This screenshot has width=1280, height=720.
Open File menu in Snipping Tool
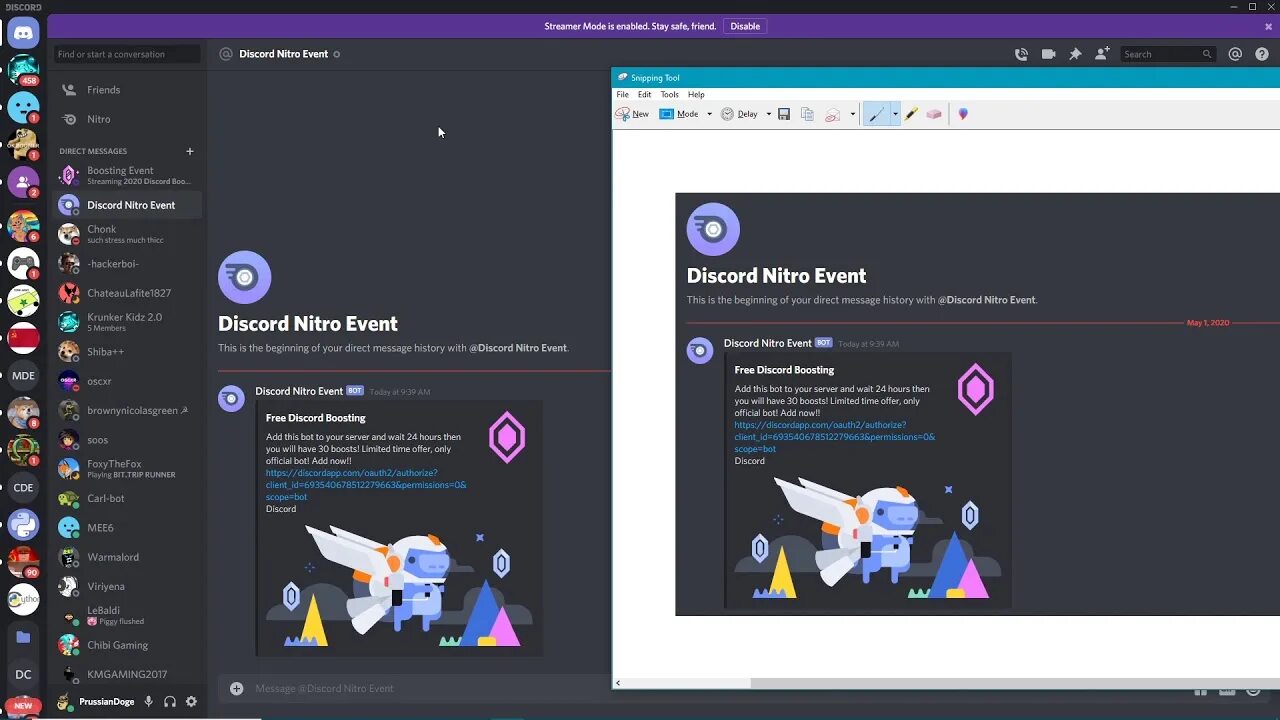622,95
